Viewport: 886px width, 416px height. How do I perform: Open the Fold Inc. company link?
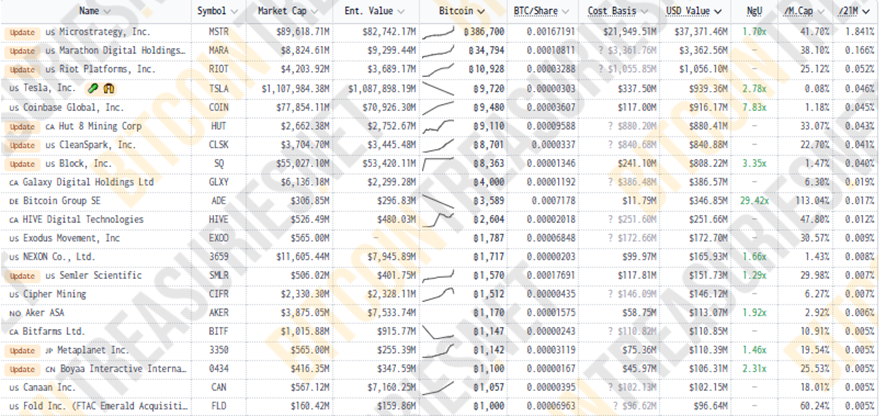coord(105,406)
